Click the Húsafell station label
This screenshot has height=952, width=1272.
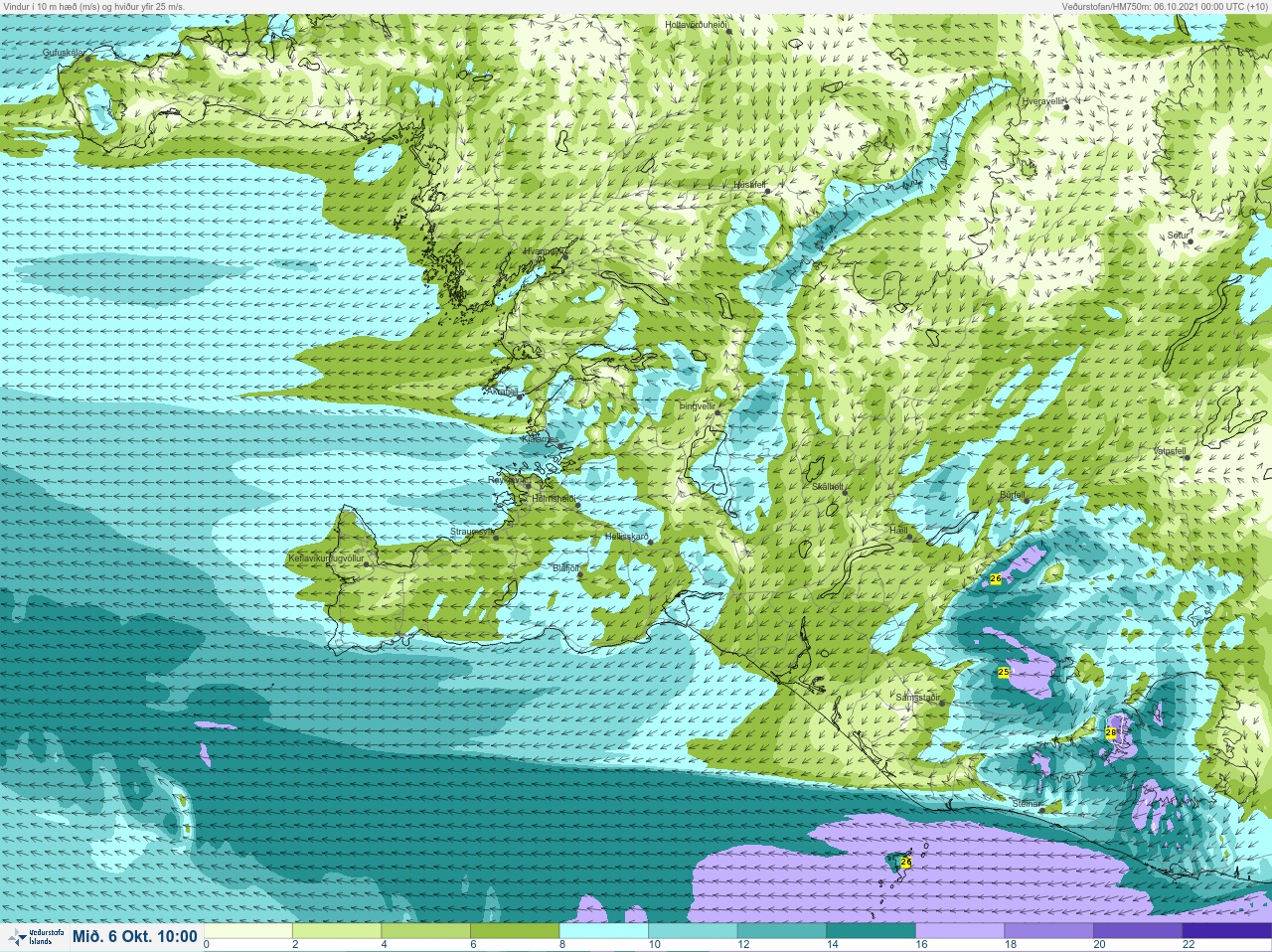[750, 185]
